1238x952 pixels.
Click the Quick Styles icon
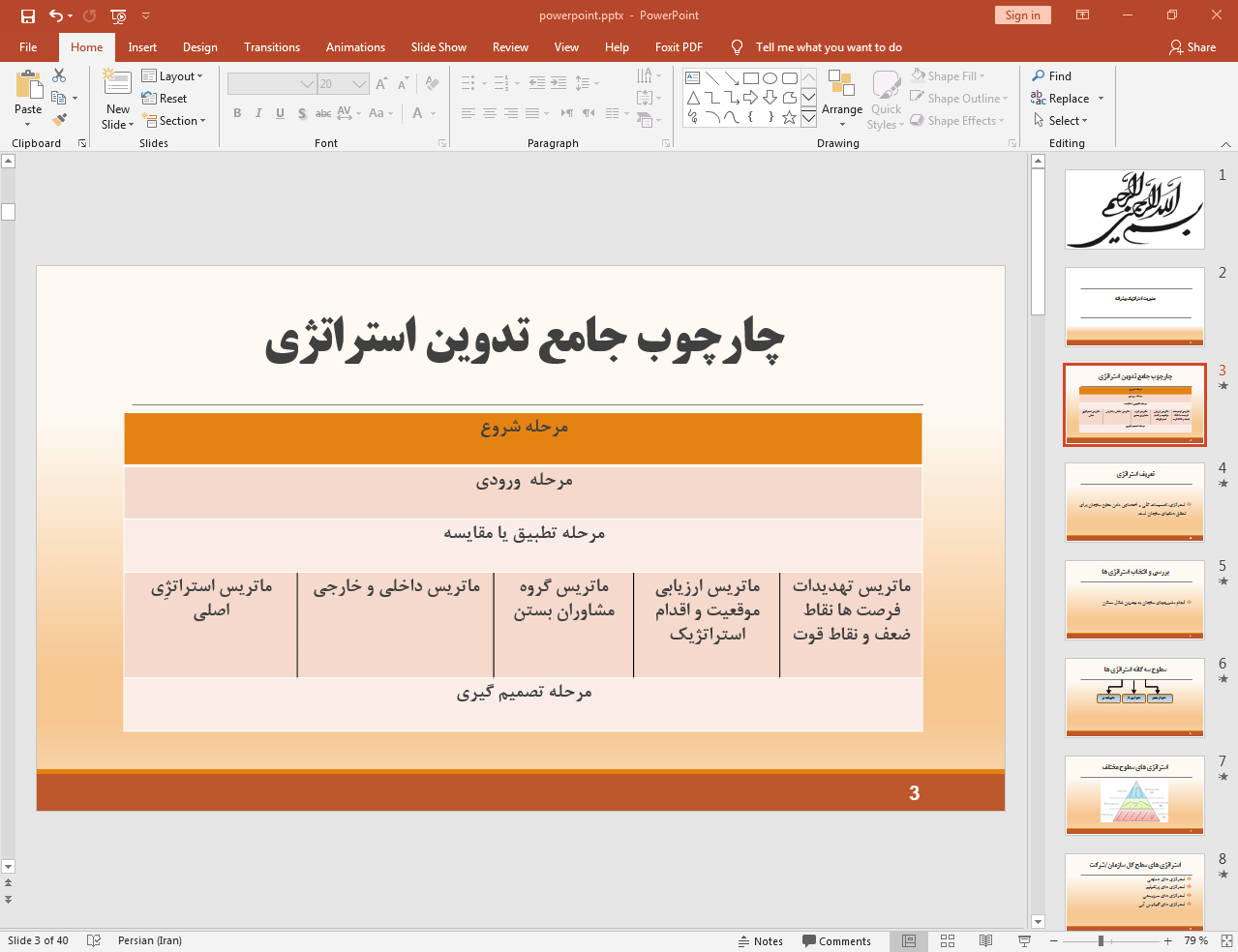coord(886,85)
